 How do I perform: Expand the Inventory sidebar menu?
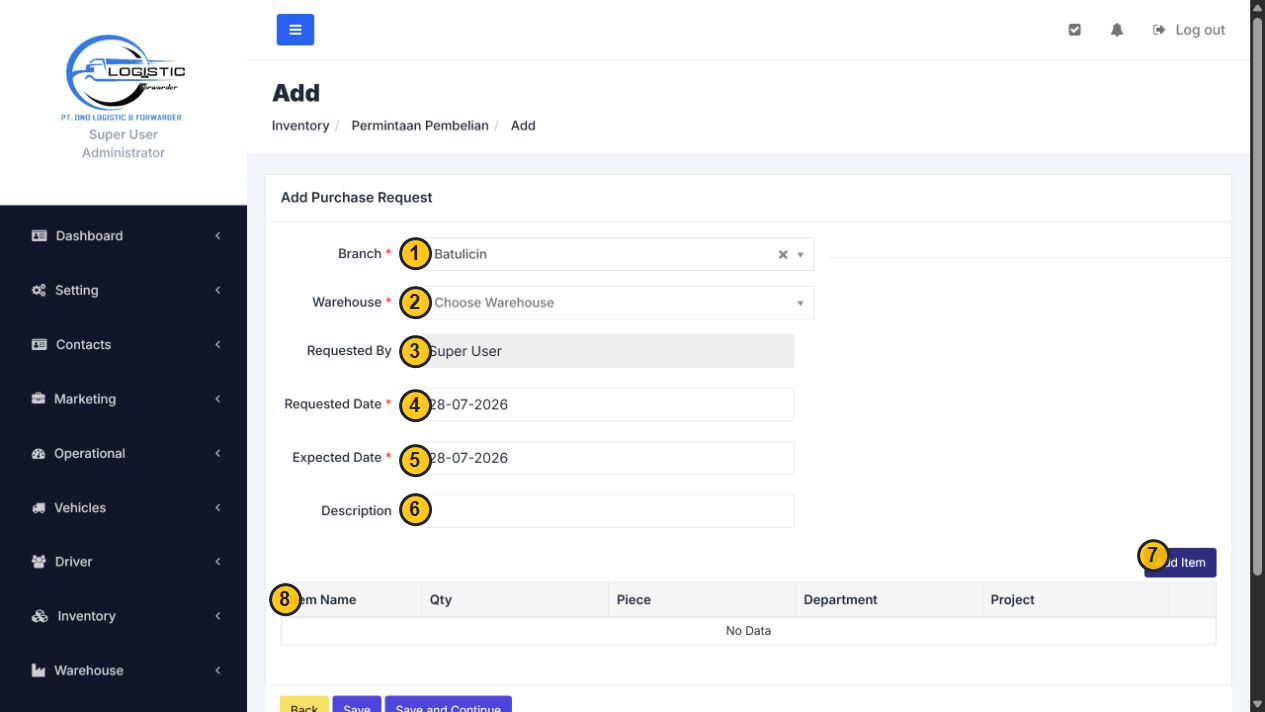coord(123,616)
